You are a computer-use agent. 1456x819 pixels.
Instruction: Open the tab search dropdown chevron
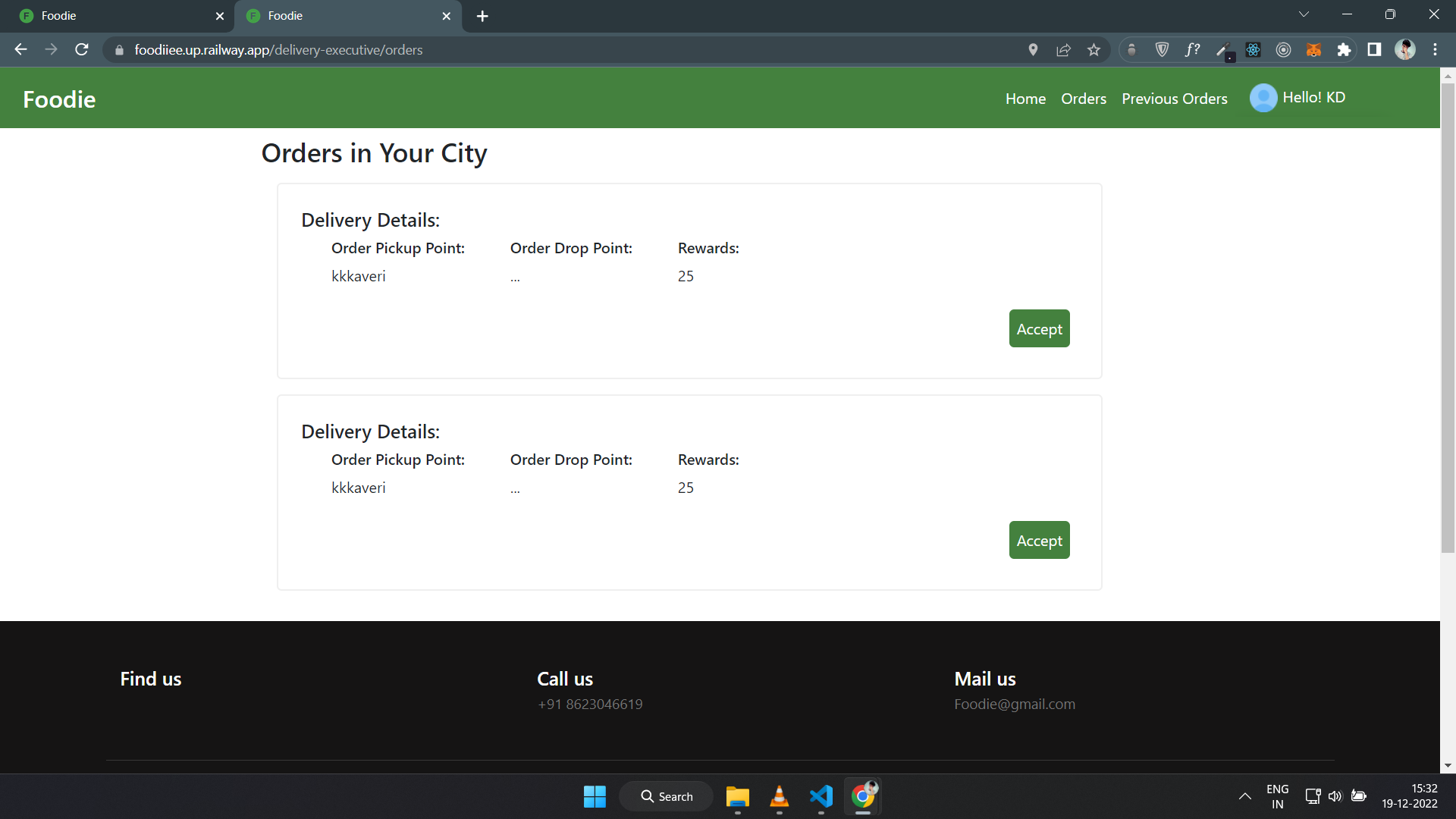point(1304,14)
